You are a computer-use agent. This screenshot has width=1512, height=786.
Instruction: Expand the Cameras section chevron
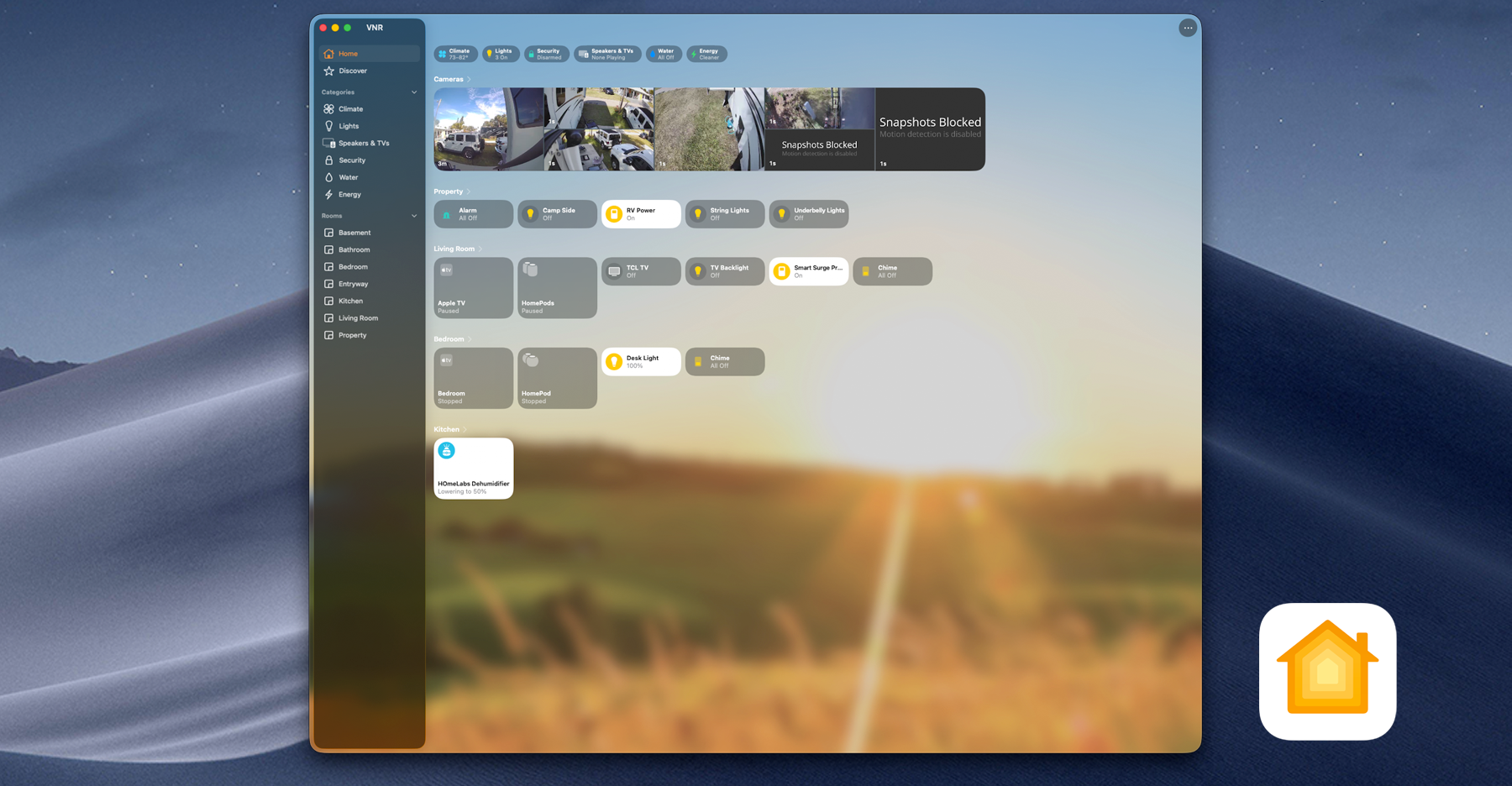click(469, 80)
